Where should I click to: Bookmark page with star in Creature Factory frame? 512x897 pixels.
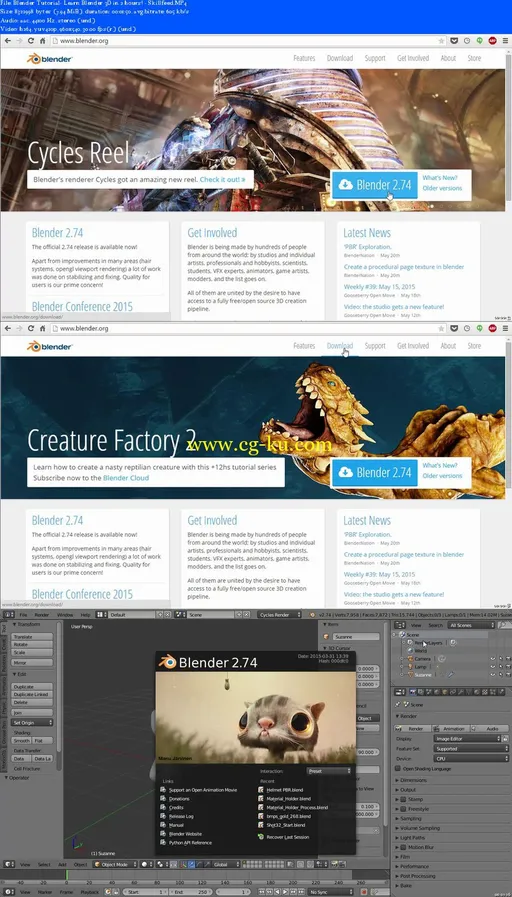(x=441, y=328)
